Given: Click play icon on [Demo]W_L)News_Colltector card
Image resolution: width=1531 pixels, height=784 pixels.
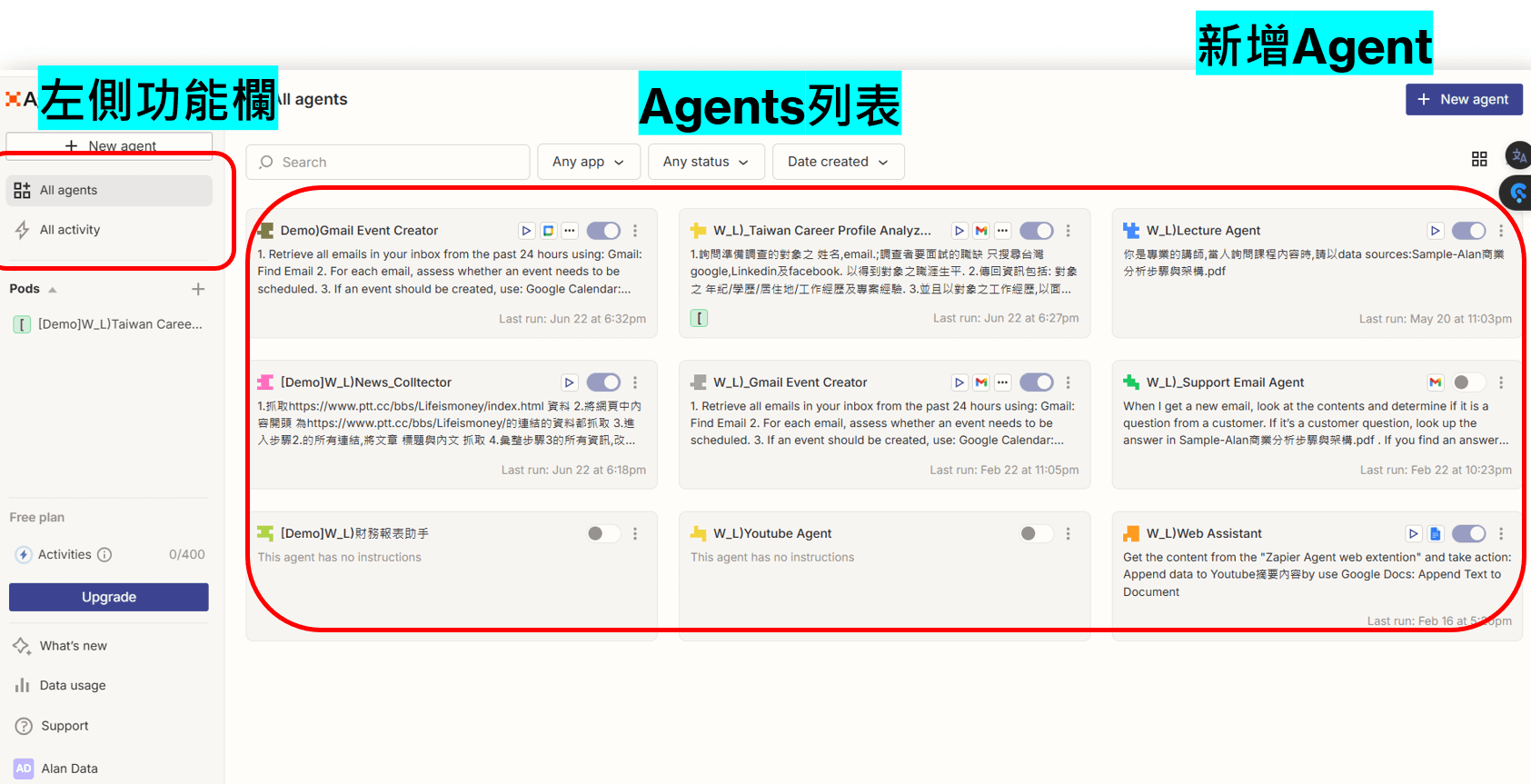Looking at the screenshot, I should [x=570, y=382].
